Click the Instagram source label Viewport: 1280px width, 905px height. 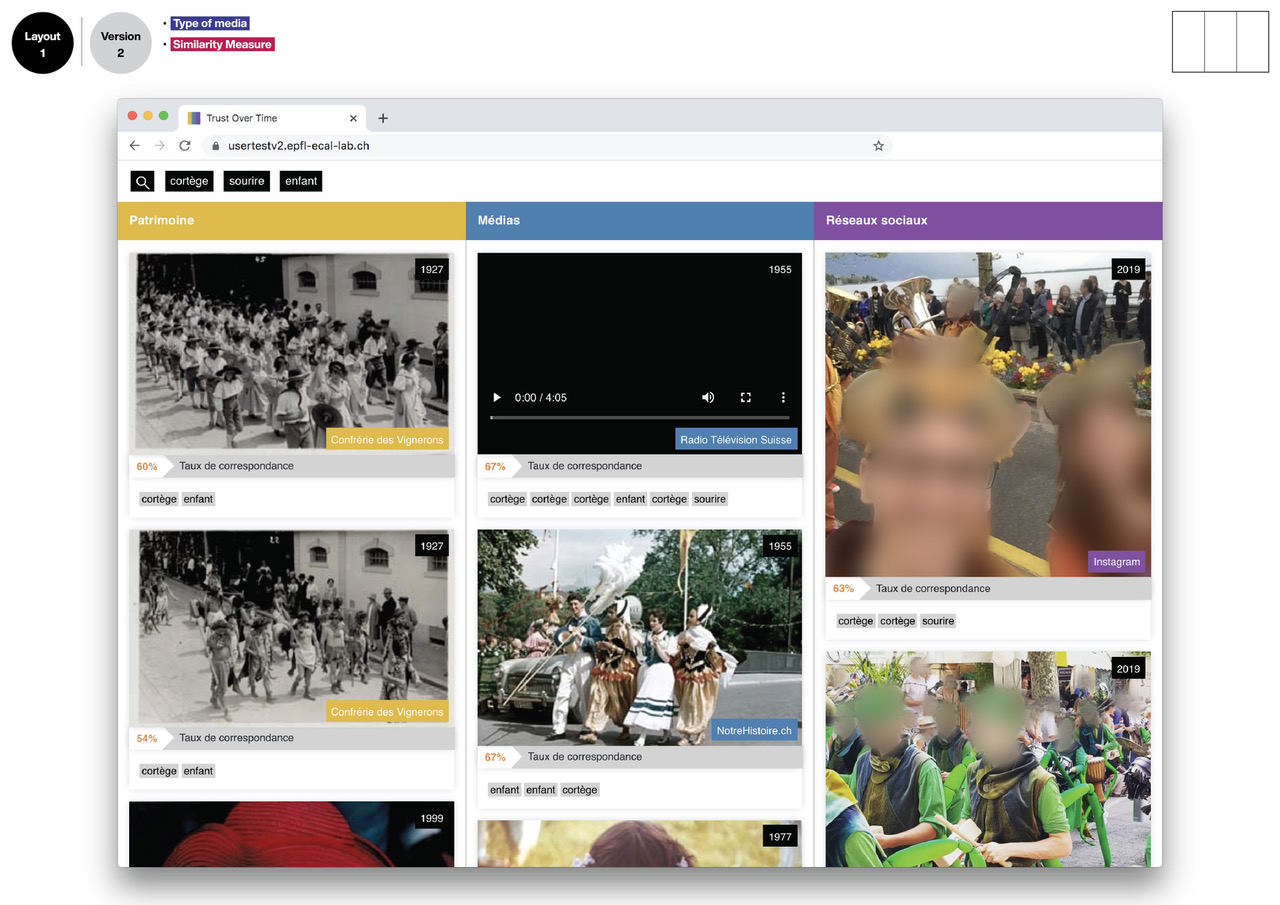pyautogui.click(x=1116, y=561)
